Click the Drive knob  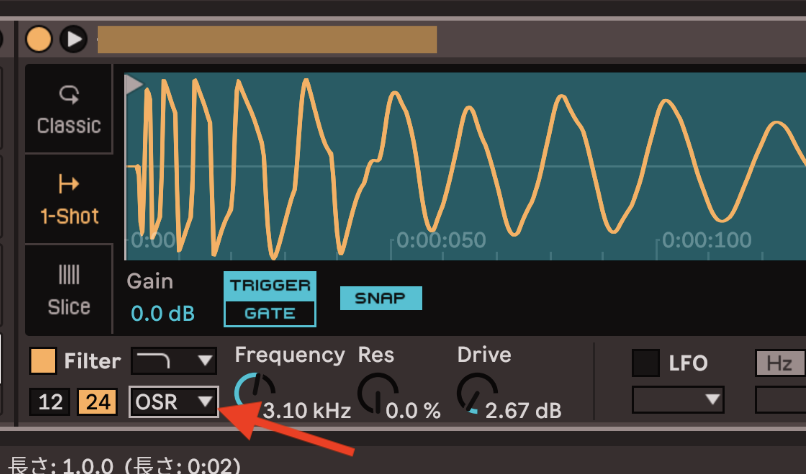(x=477, y=393)
